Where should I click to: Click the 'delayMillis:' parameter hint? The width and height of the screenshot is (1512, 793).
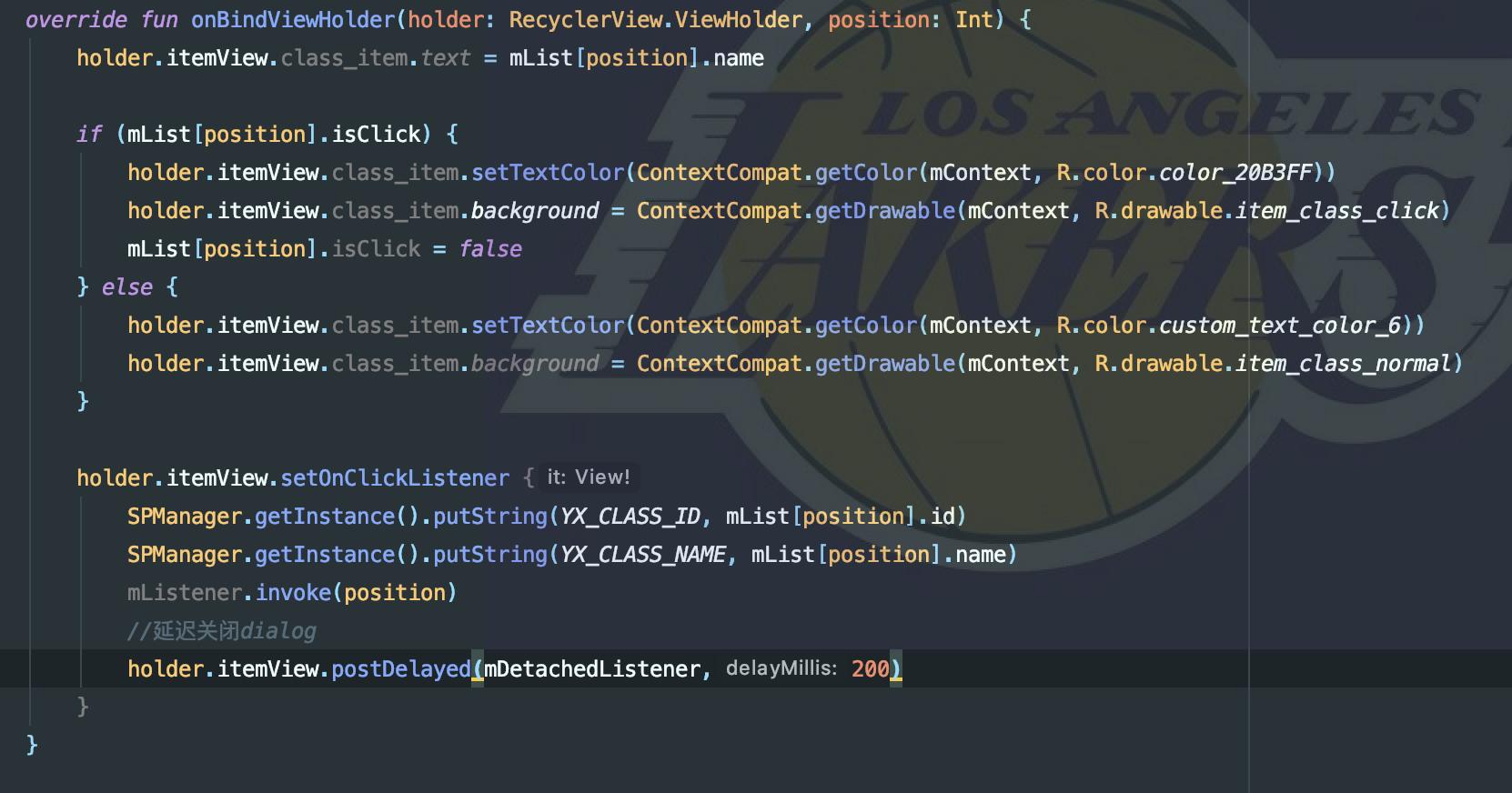pyautogui.click(x=781, y=668)
